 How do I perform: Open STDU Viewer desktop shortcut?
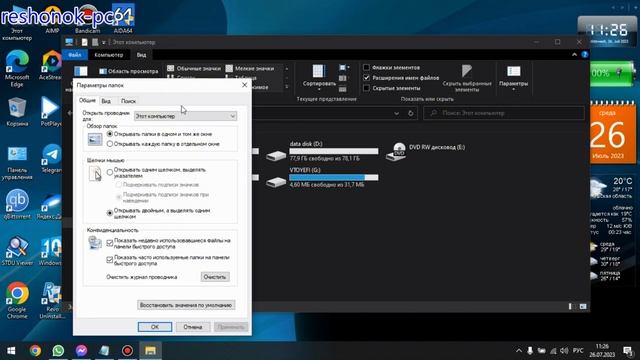pos(17,251)
